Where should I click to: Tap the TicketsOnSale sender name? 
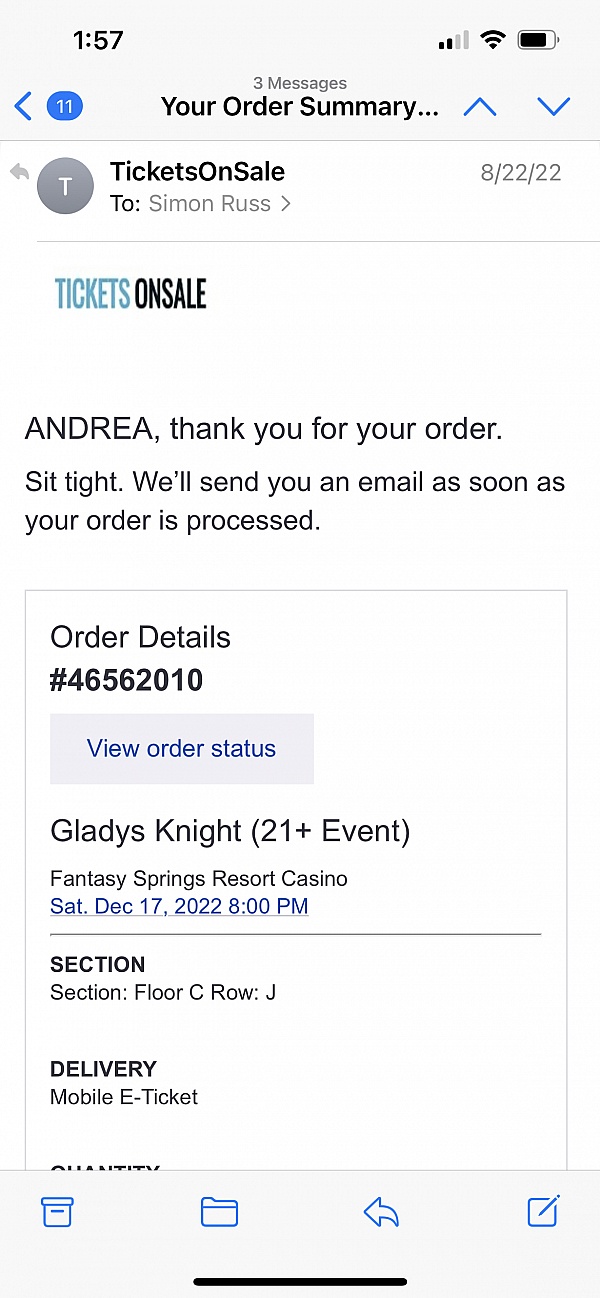(x=197, y=172)
